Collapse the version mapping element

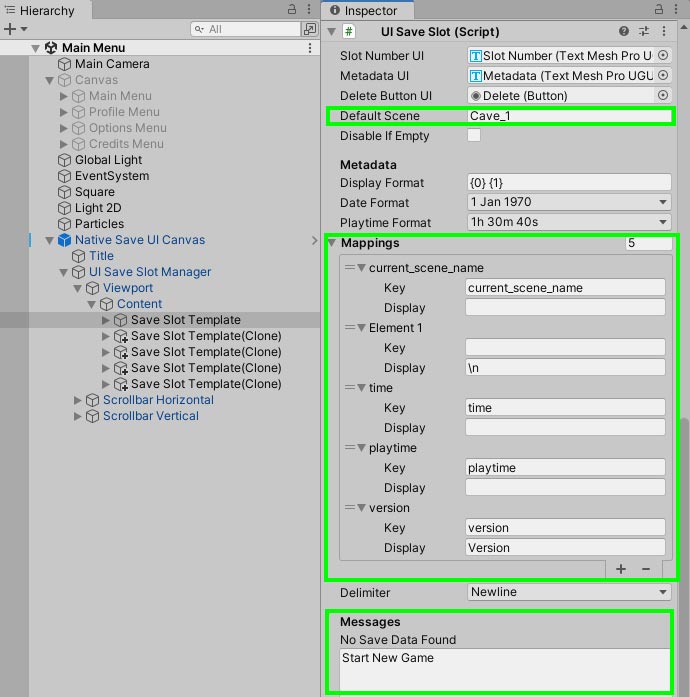coord(361,508)
